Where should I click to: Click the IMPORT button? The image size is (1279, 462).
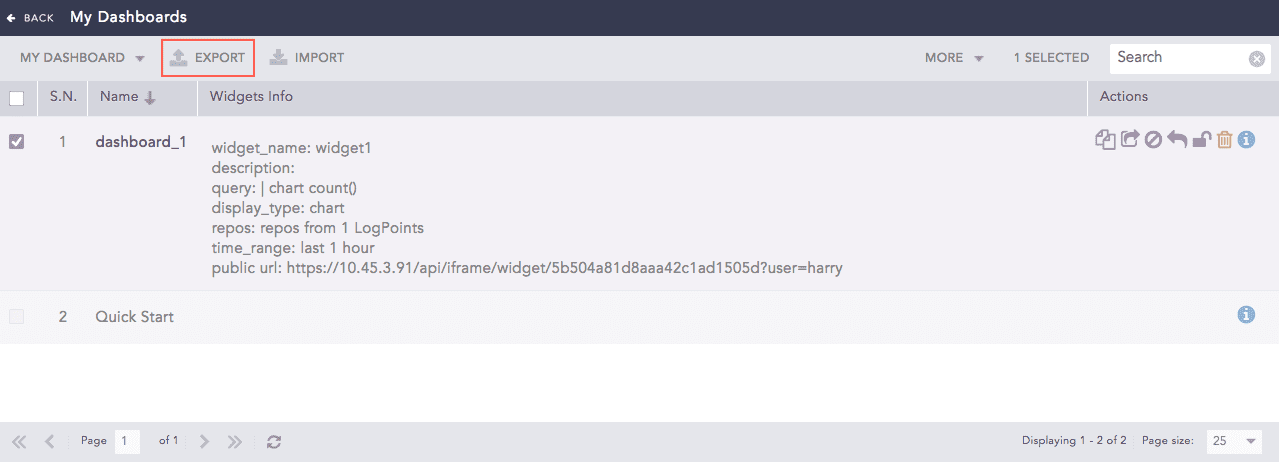307,58
